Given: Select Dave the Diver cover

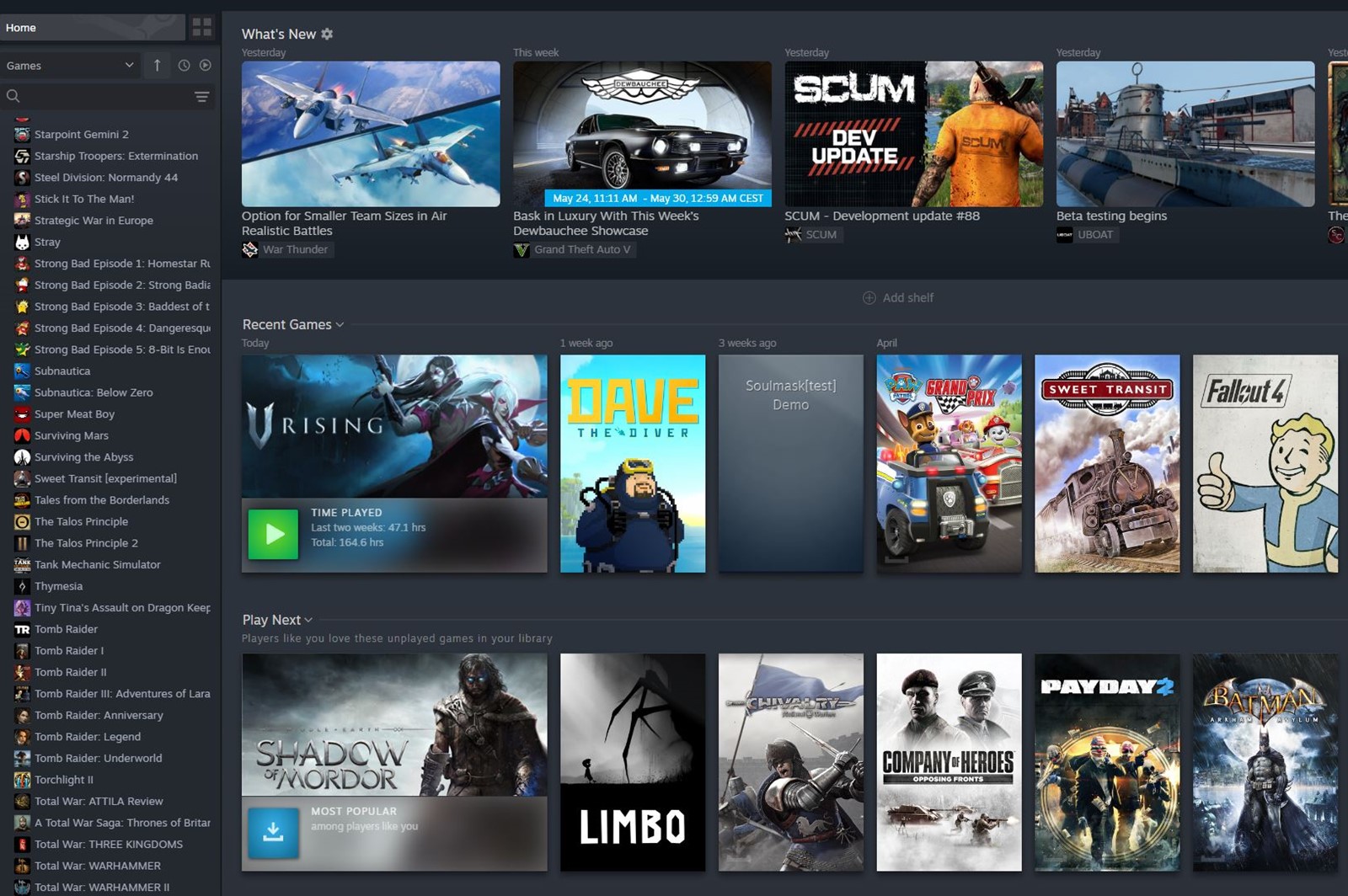Looking at the screenshot, I should pyautogui.click(x=633, y=463).
